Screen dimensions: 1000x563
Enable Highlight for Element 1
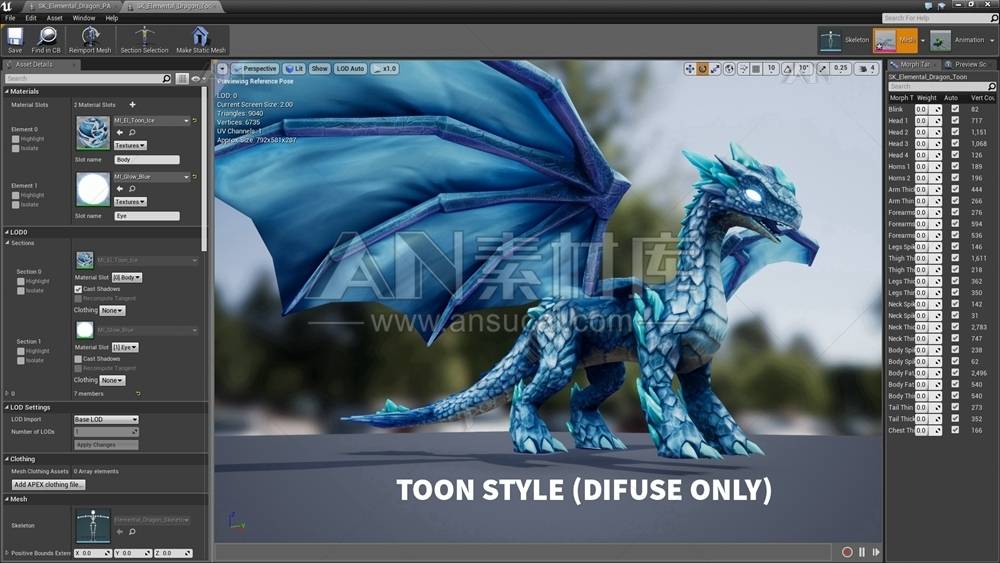15,196
